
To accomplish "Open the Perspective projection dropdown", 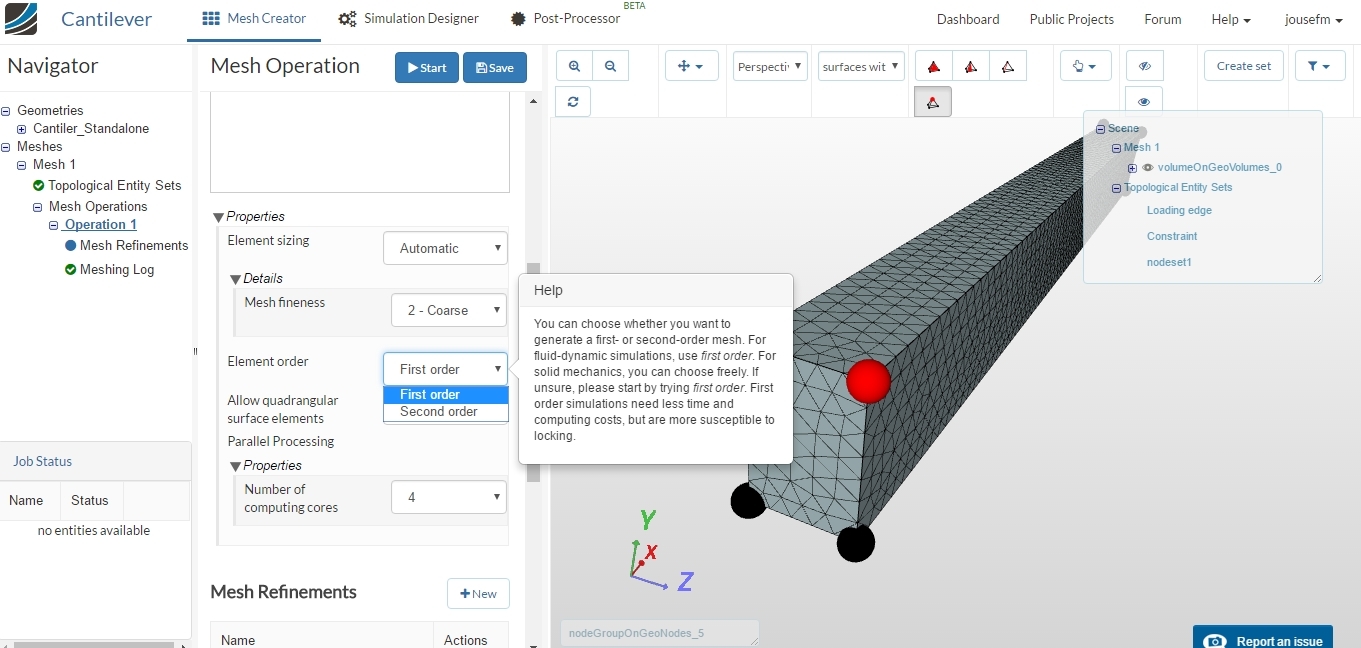I will (770, 67).
